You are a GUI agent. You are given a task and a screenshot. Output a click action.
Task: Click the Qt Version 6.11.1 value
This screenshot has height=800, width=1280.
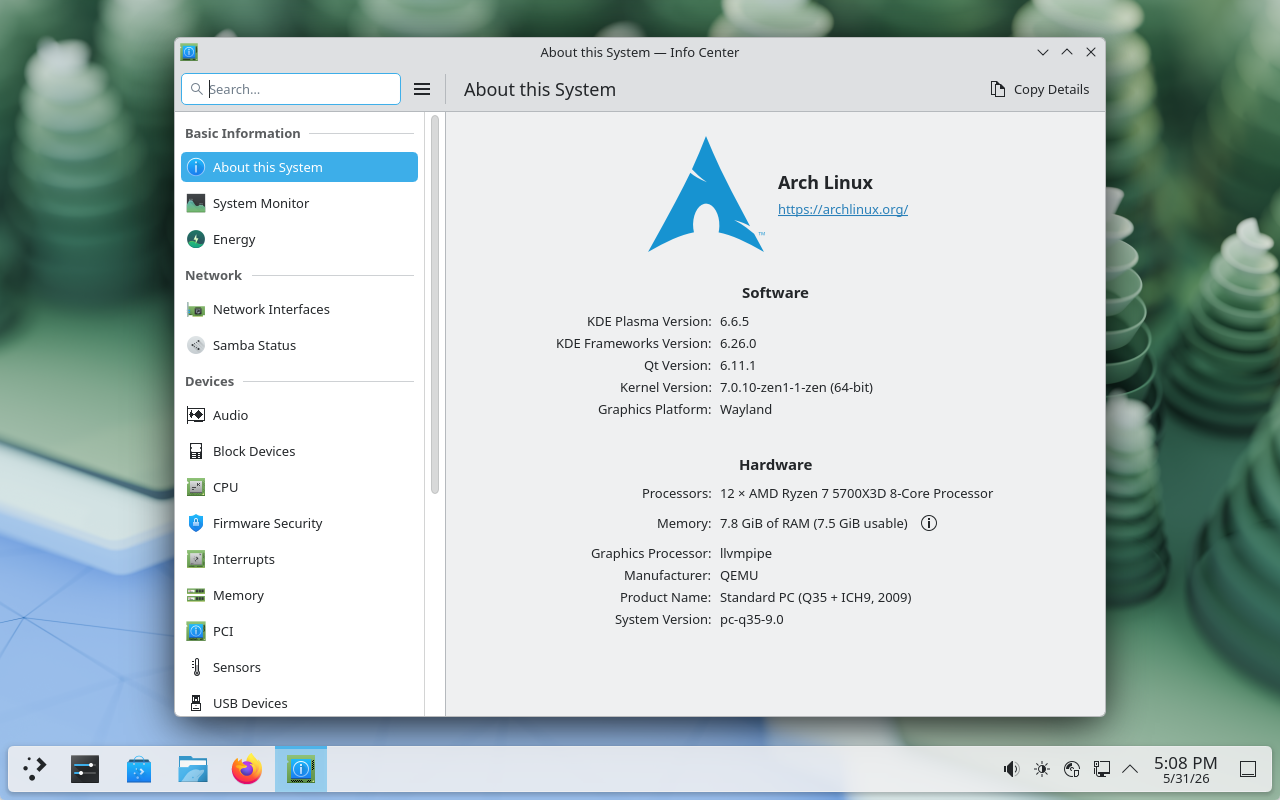click(x=738, y=365)
